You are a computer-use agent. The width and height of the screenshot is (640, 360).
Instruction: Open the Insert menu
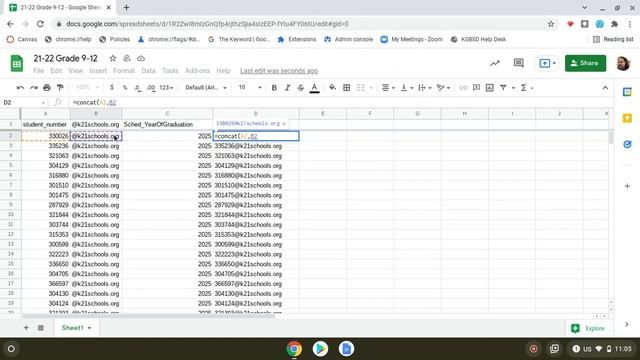(98, 71)
